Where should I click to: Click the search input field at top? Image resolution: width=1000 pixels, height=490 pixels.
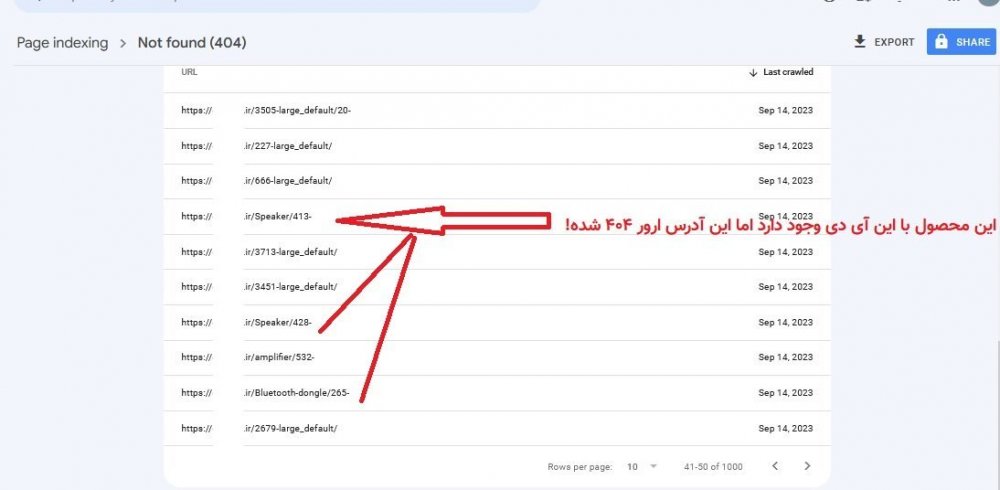[270, 3]
